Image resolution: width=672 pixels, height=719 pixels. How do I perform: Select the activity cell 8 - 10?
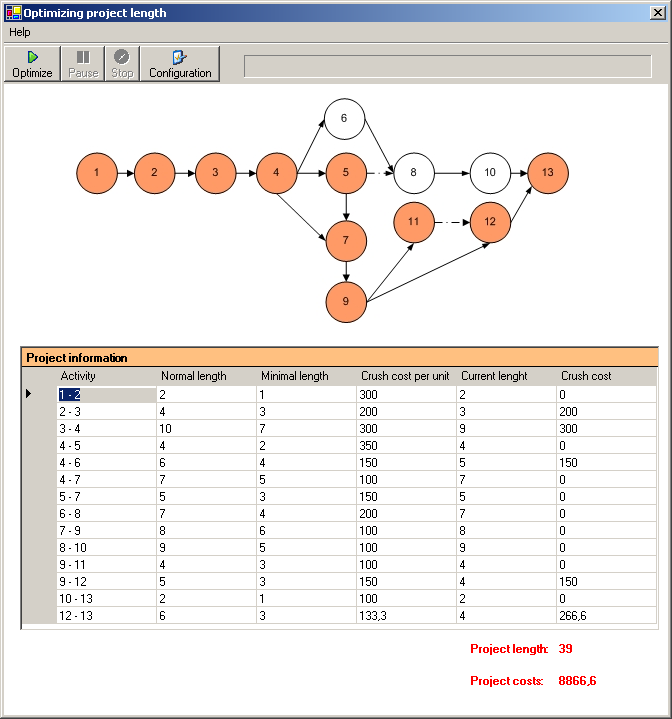click(x=106, y=548)
